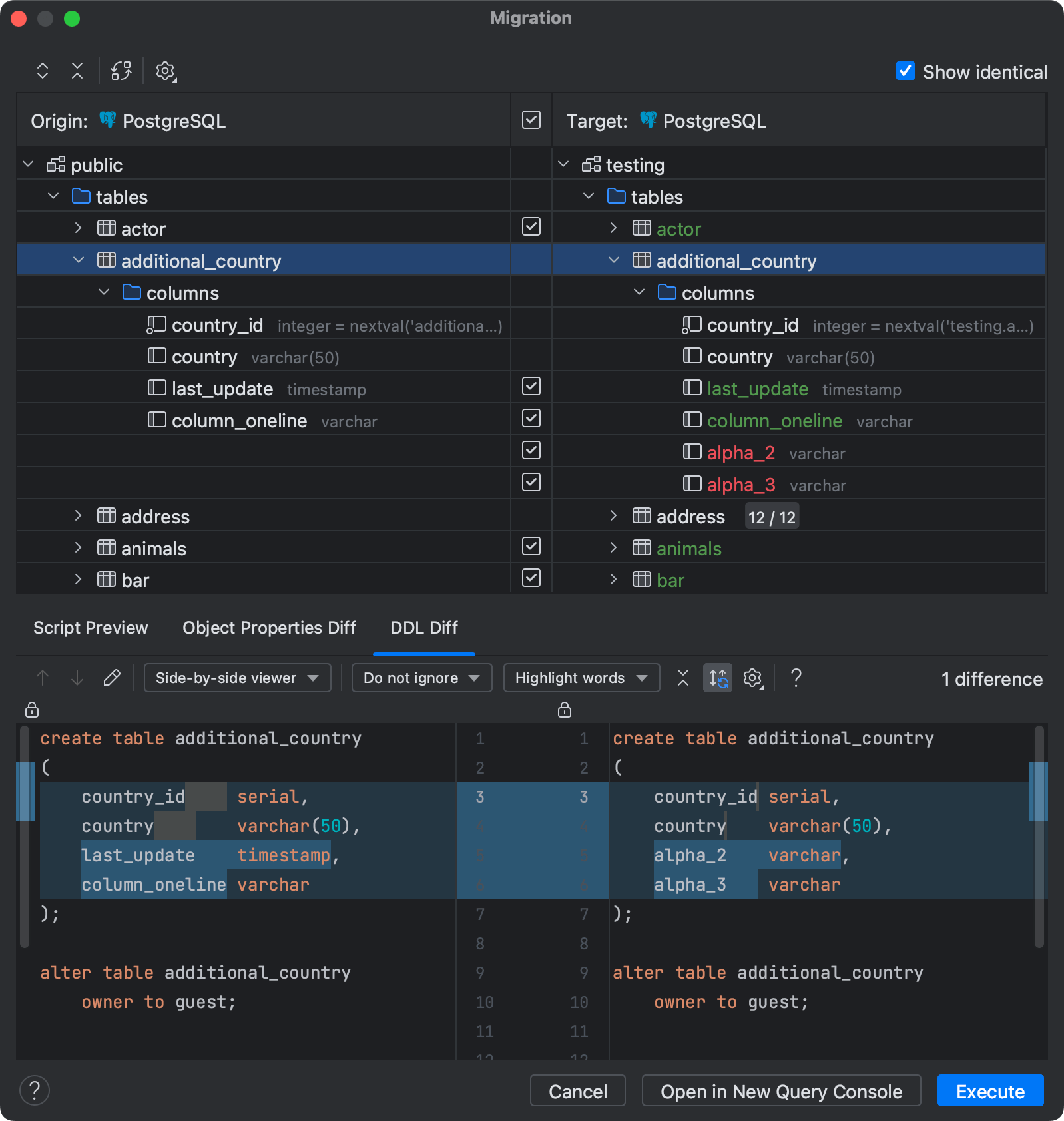Open diff help question mark icon
Viewport: 1064px width, 1121px height.
(x=796, y=678)
